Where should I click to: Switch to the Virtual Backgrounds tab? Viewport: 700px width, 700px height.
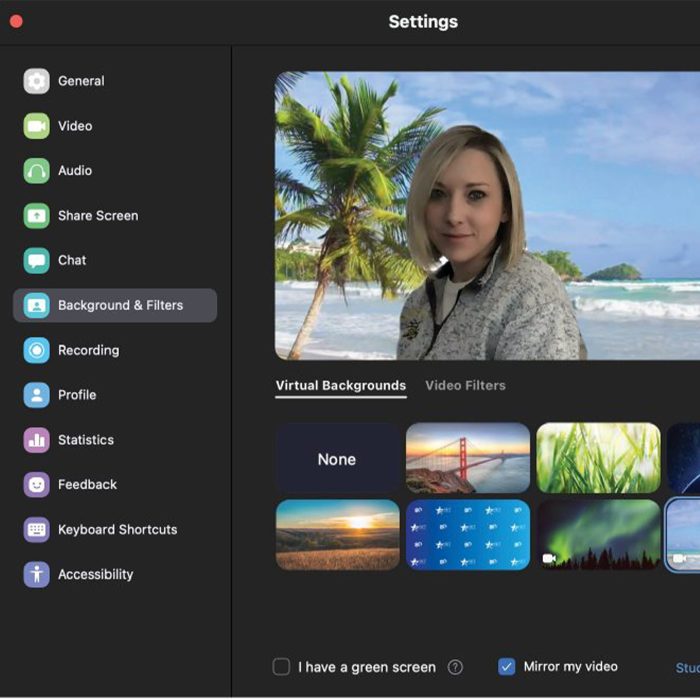click(x=341, y=386)
